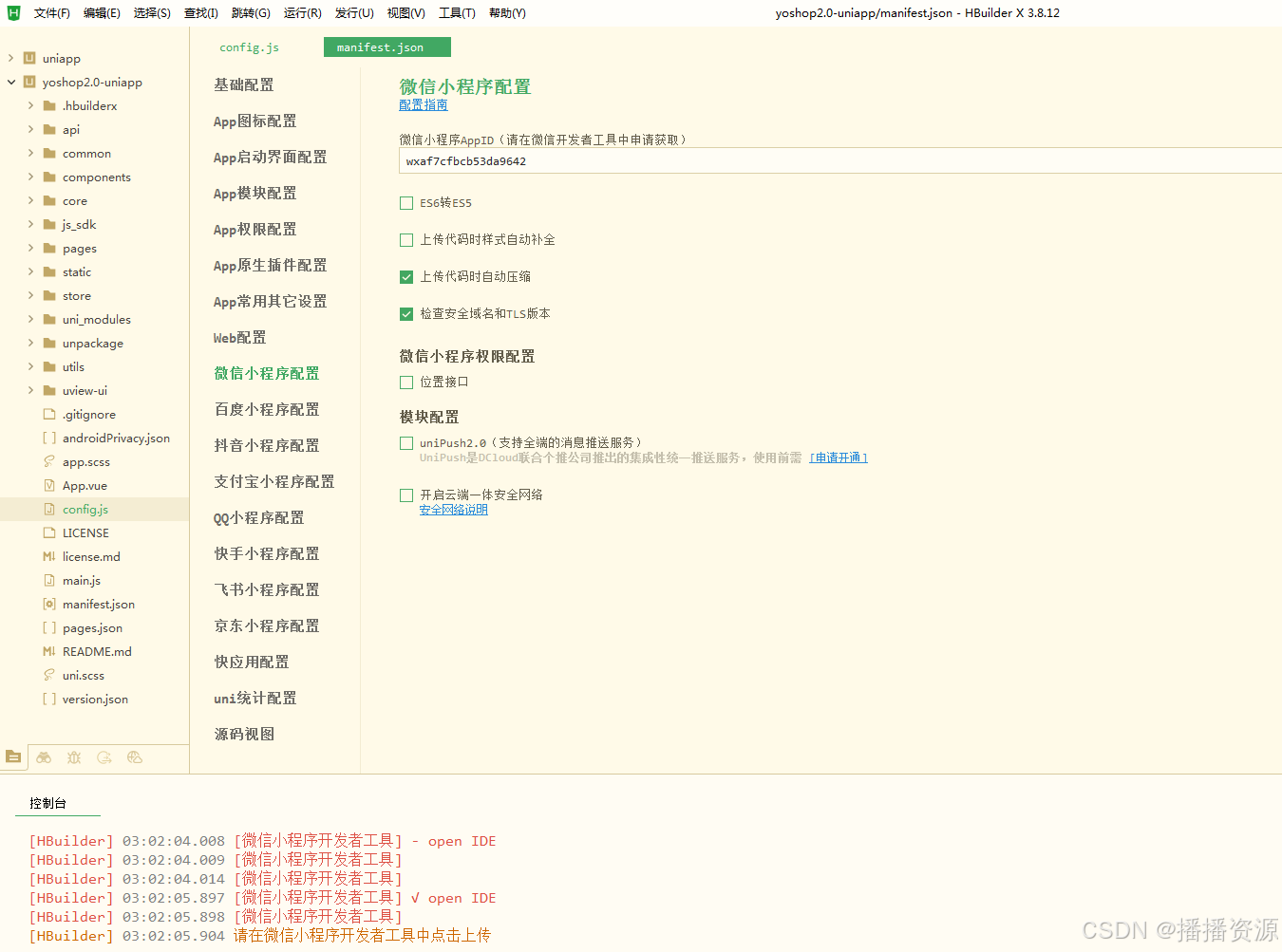Click the components folder icon
The width and height of the screenshot is (1282, 952).
49,177
